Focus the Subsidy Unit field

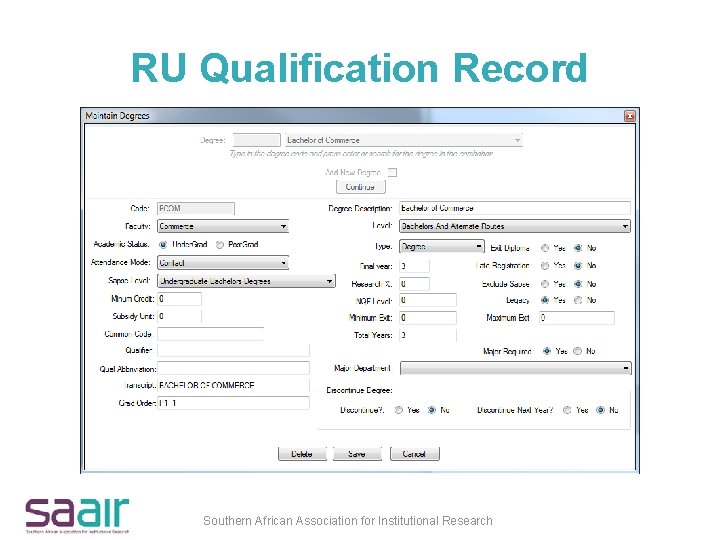tap(179, 316)
